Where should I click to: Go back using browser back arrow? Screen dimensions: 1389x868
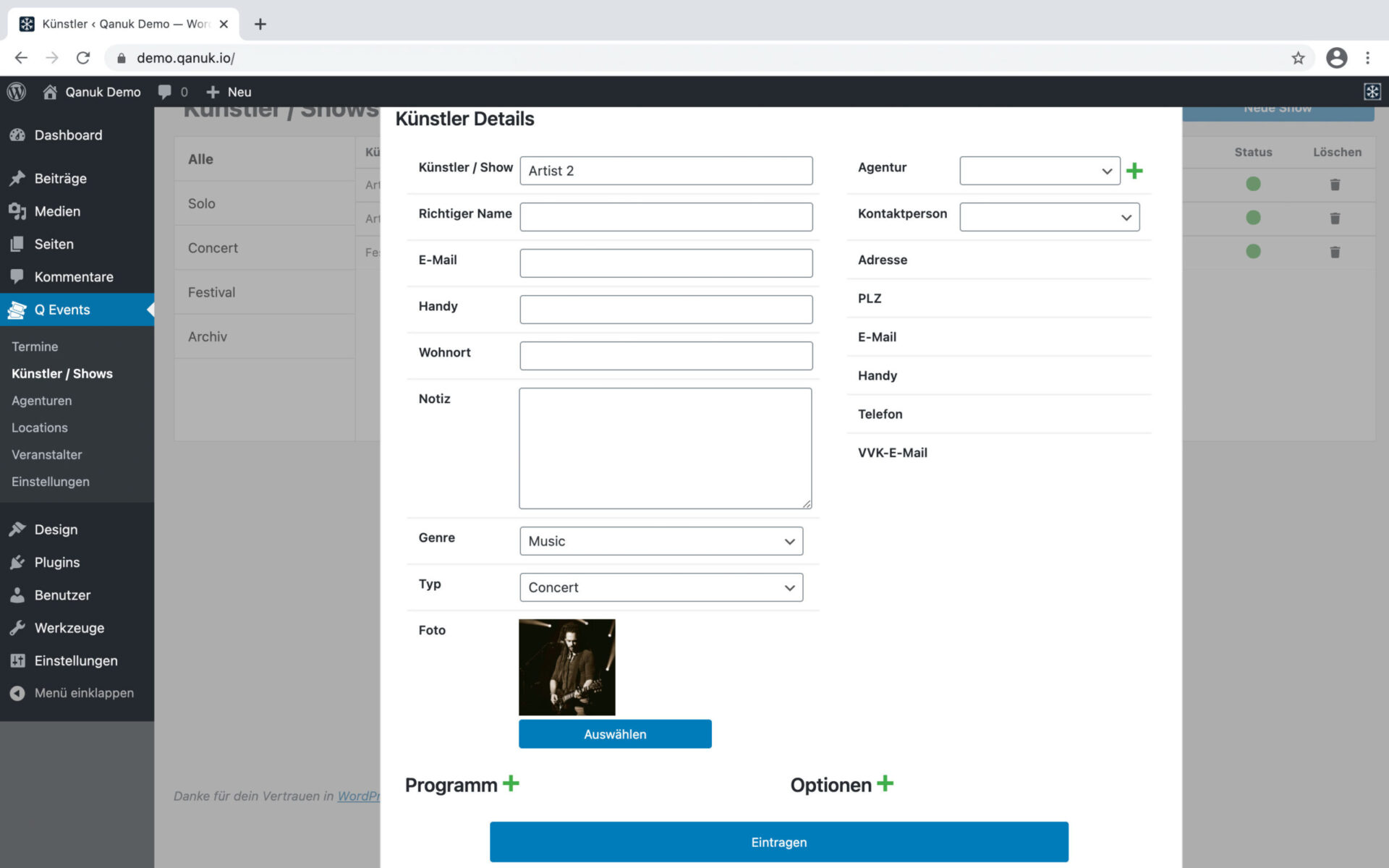click(x=21, y=58)
